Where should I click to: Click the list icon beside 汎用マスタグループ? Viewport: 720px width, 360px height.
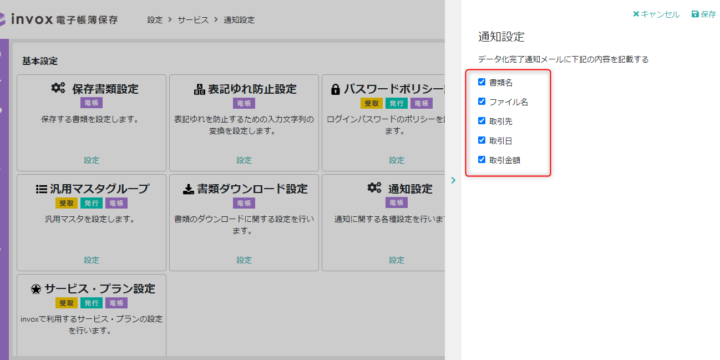tap(41, 189)
